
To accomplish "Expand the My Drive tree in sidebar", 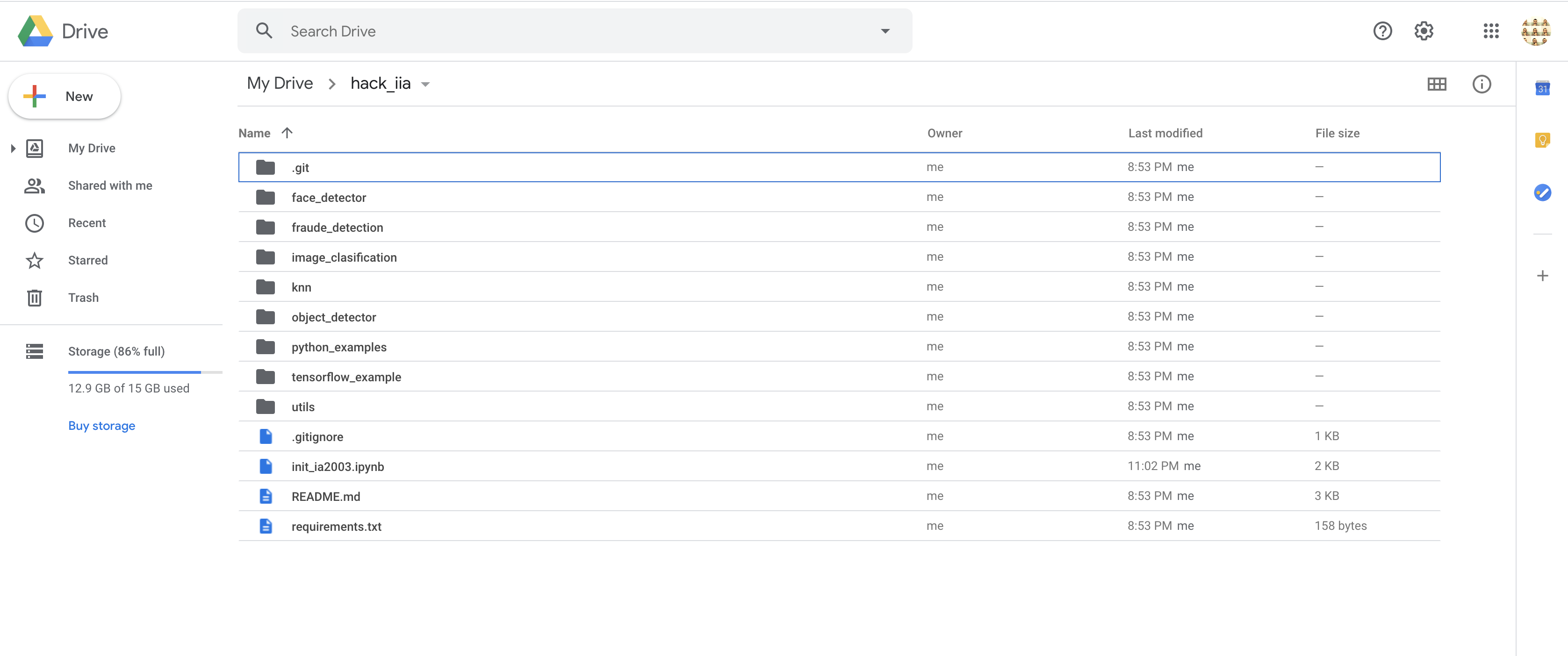I will 13,149.
